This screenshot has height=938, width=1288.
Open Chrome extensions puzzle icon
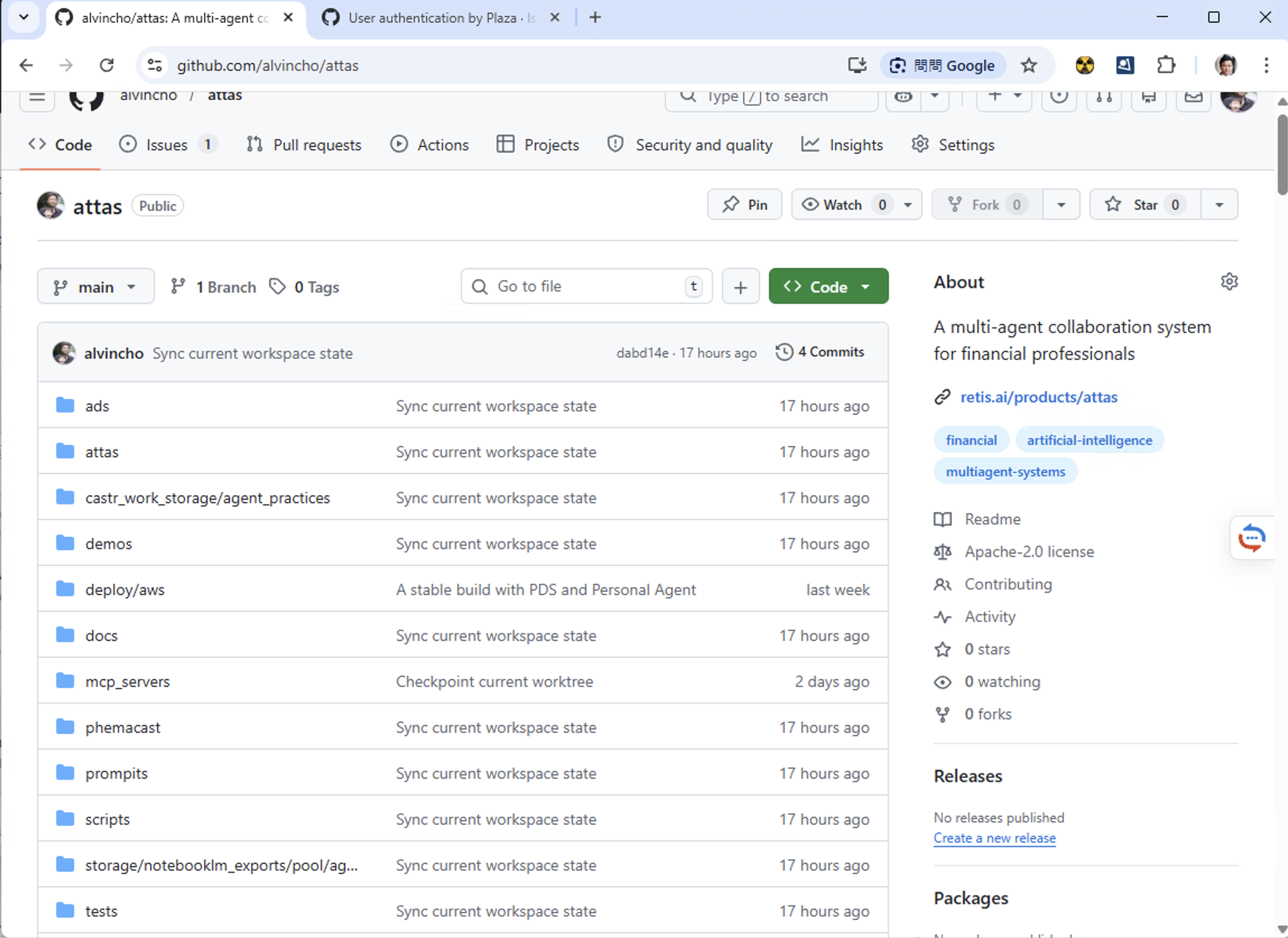pos(1165,66)
